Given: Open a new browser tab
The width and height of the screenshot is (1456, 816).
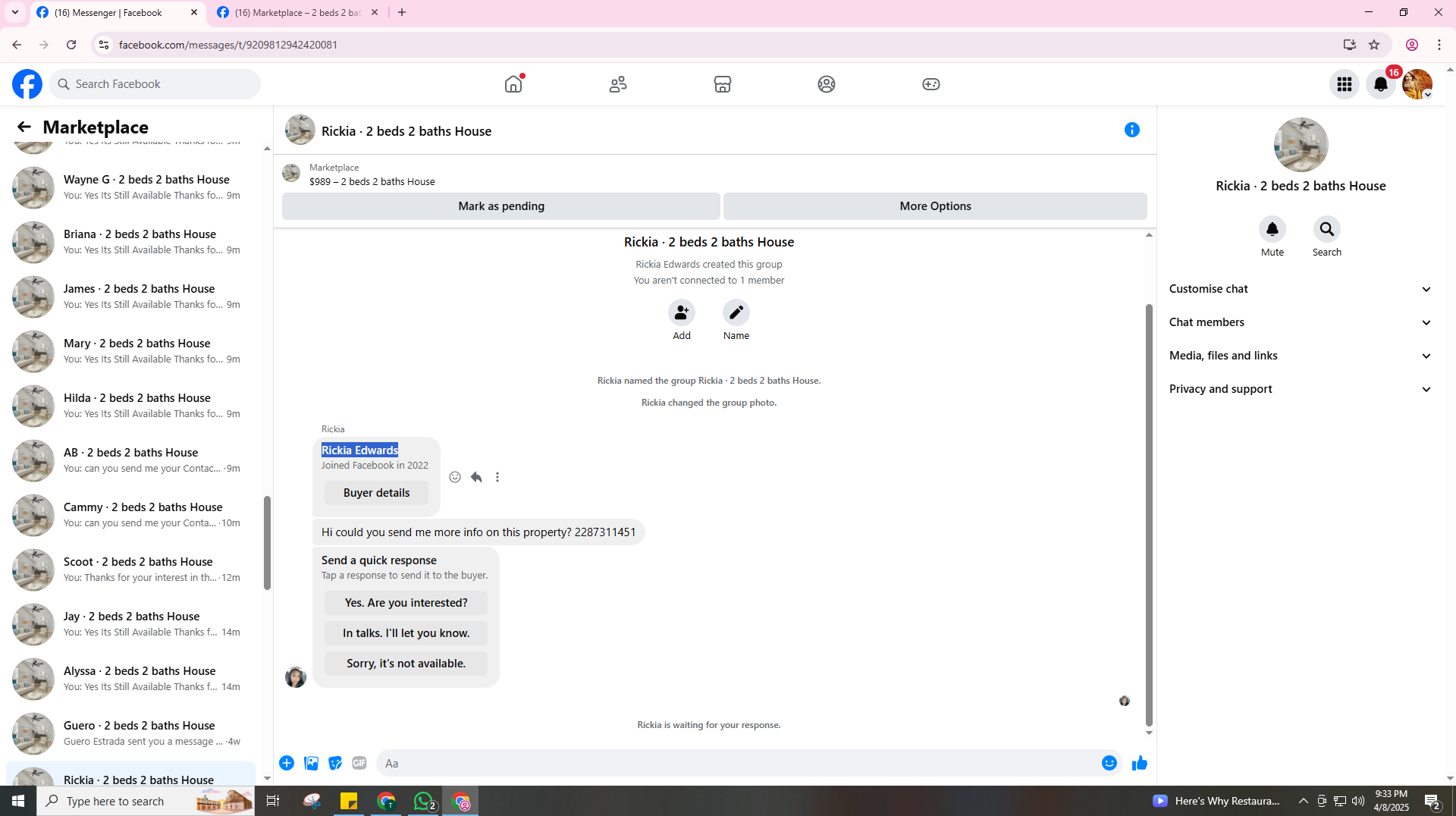Looking at the screenshot, I should (x=402, y=12).
